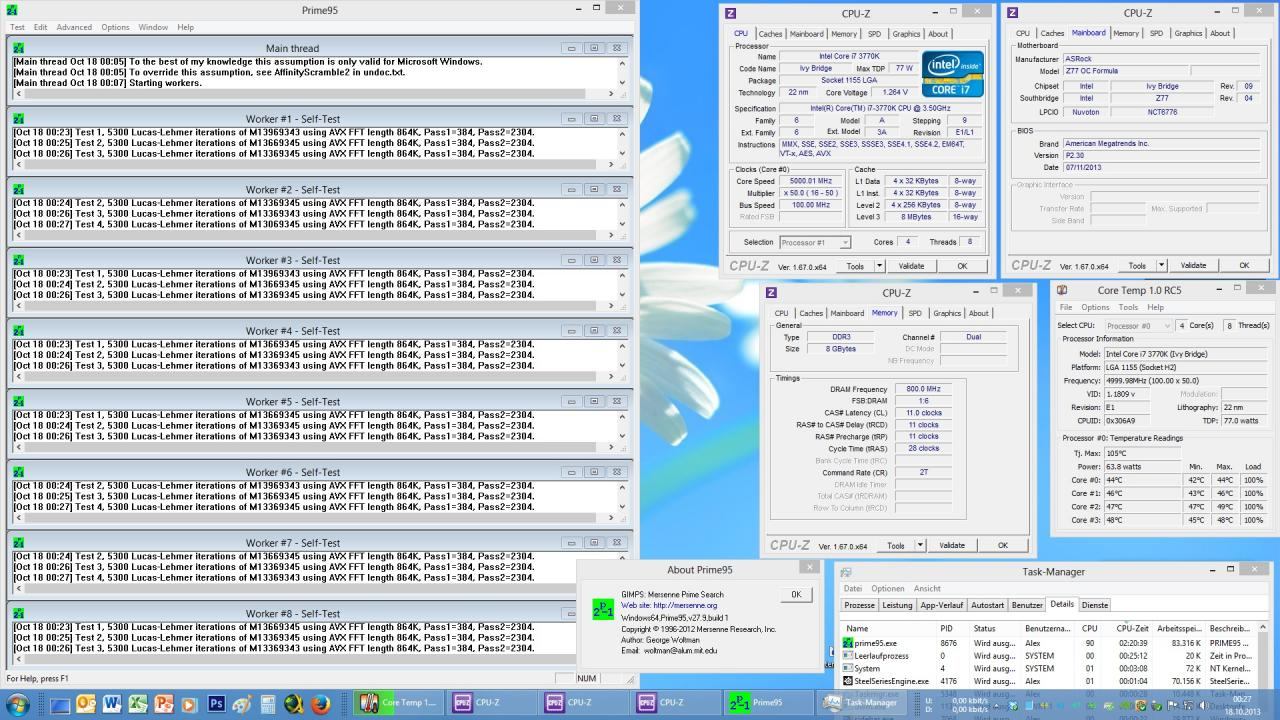Open Tools dropdown arrow in CPU-Z CPU window
Viewport: 1280px width, 720px height.
[879, 266]
